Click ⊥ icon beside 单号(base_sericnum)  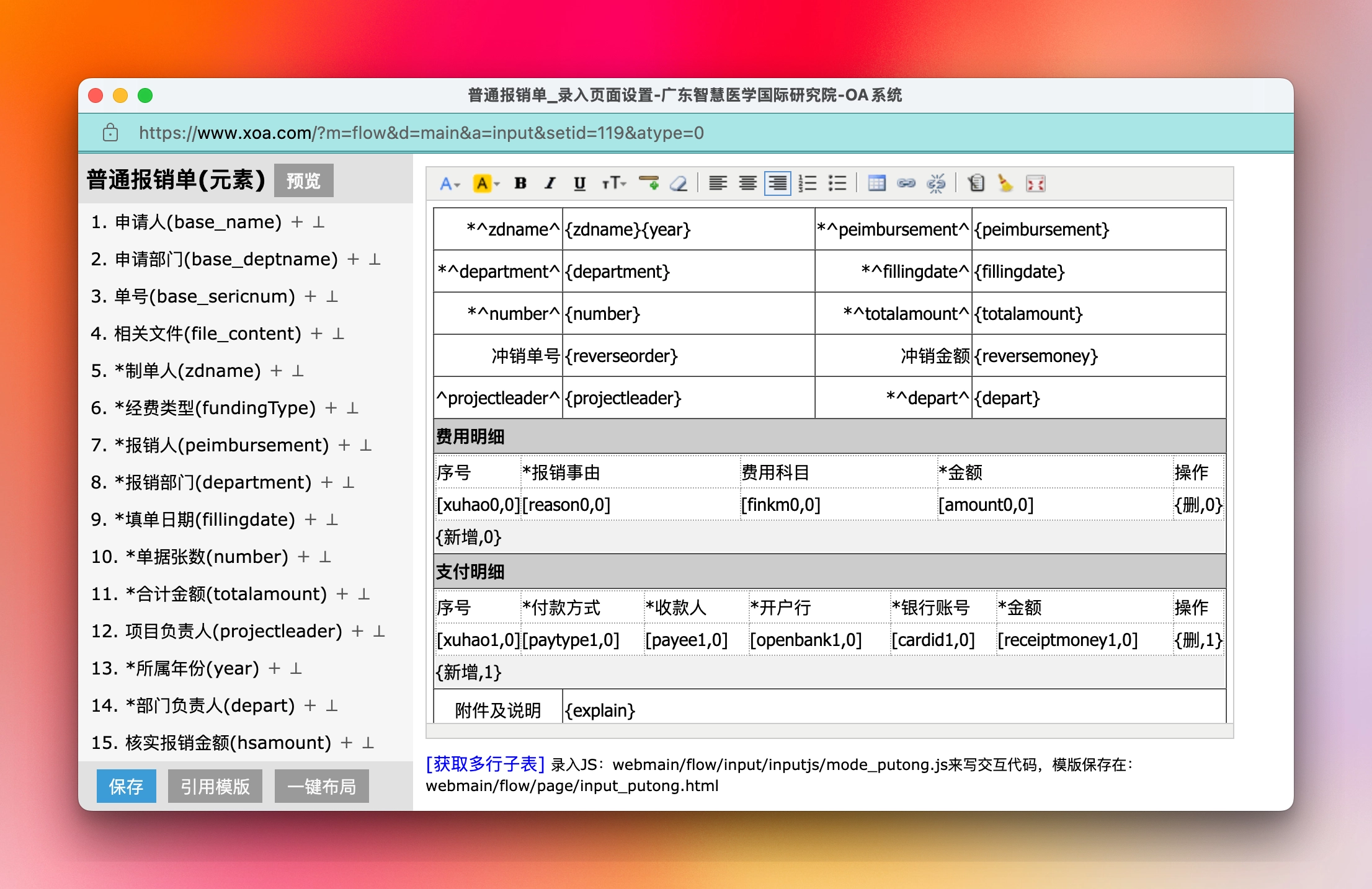point(332,296)
